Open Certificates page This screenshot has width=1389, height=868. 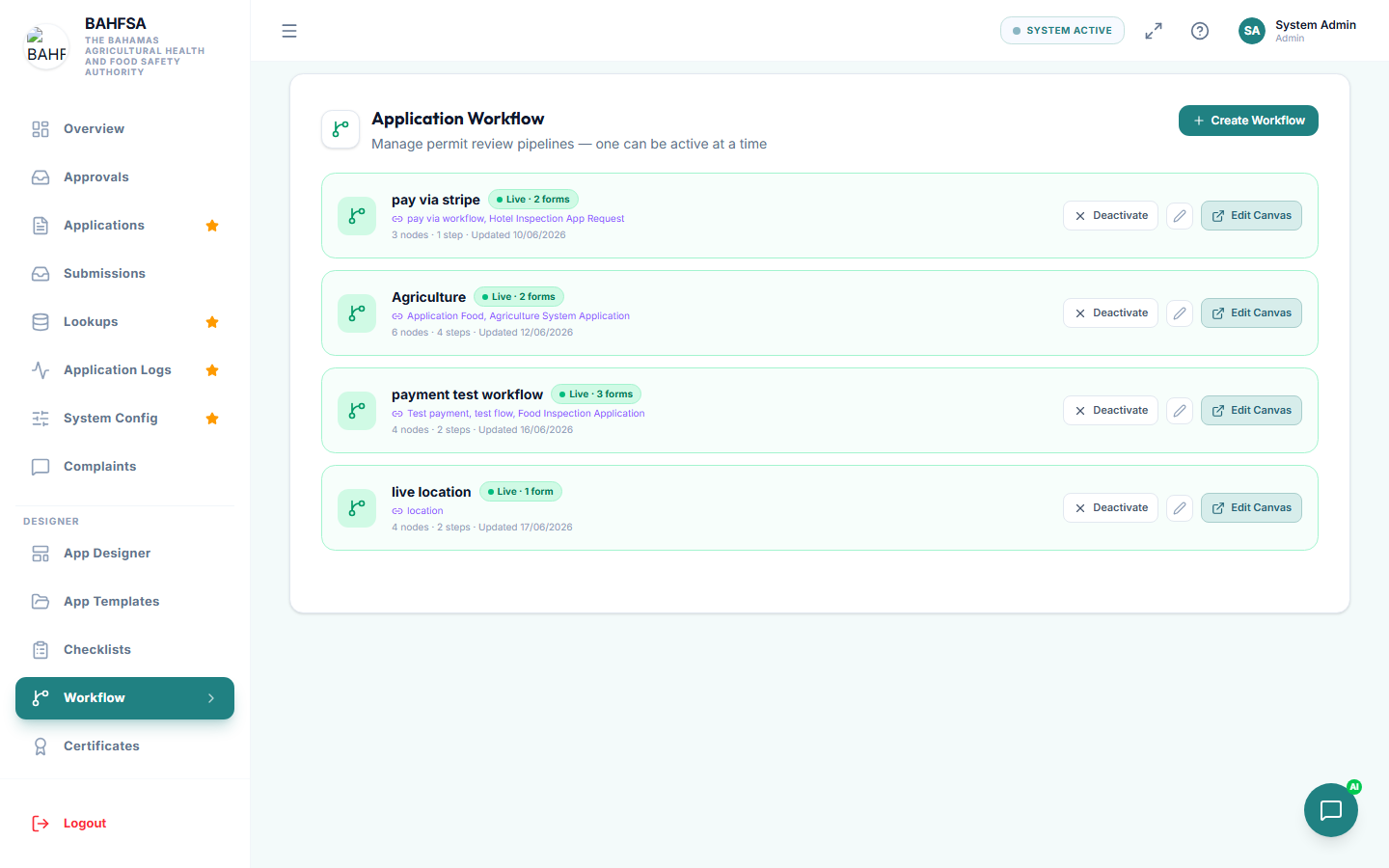coord(124,746)
